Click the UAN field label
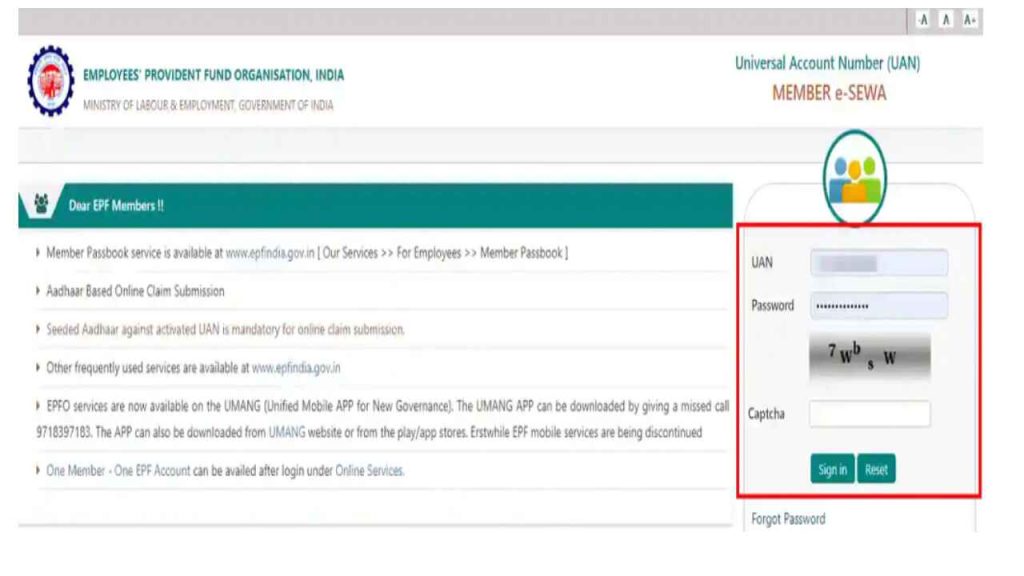This screenshot has height=576, width=1024. (762, 263)
